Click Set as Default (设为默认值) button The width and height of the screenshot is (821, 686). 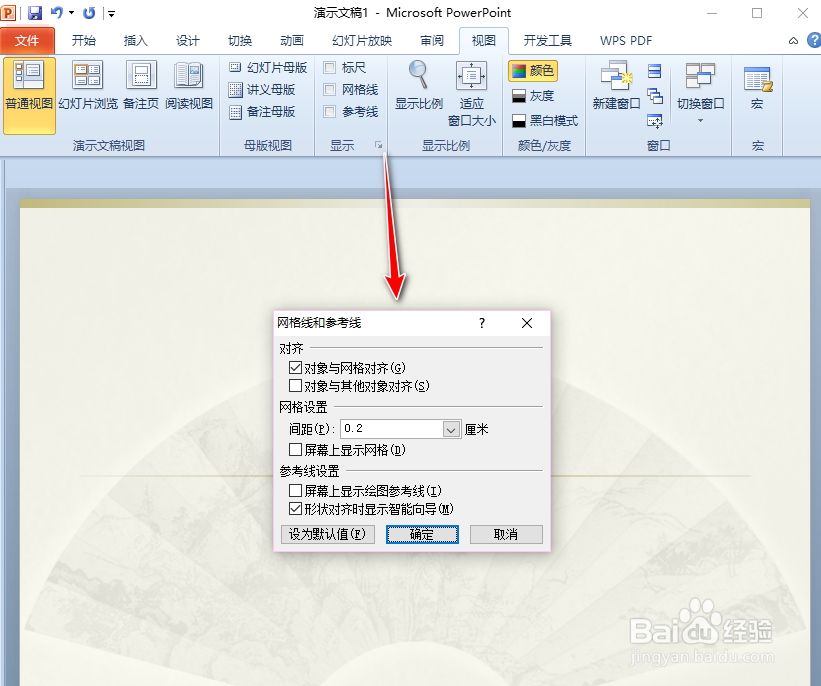click(x=328, y=534)
